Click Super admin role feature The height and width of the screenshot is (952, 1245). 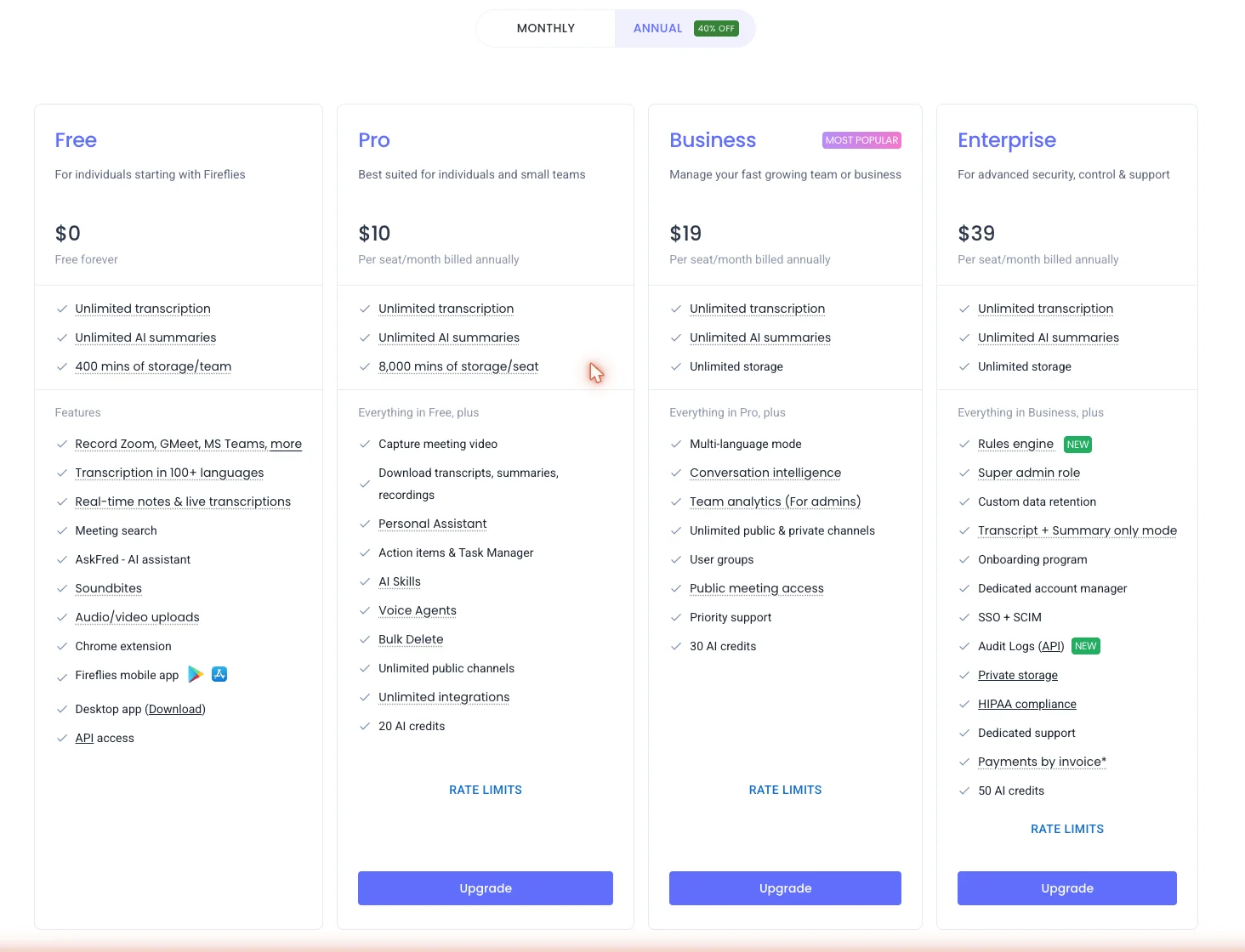click(x=1029, y=473)
